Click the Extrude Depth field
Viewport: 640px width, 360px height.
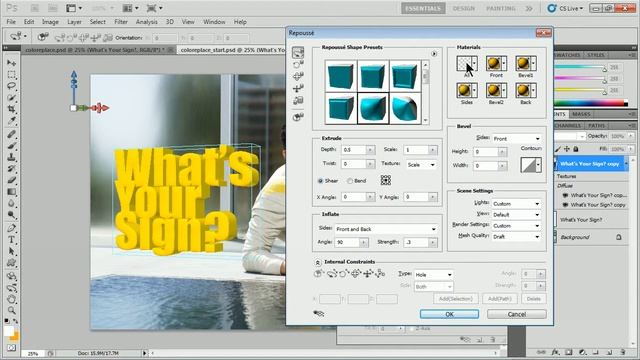click(354, 150)
